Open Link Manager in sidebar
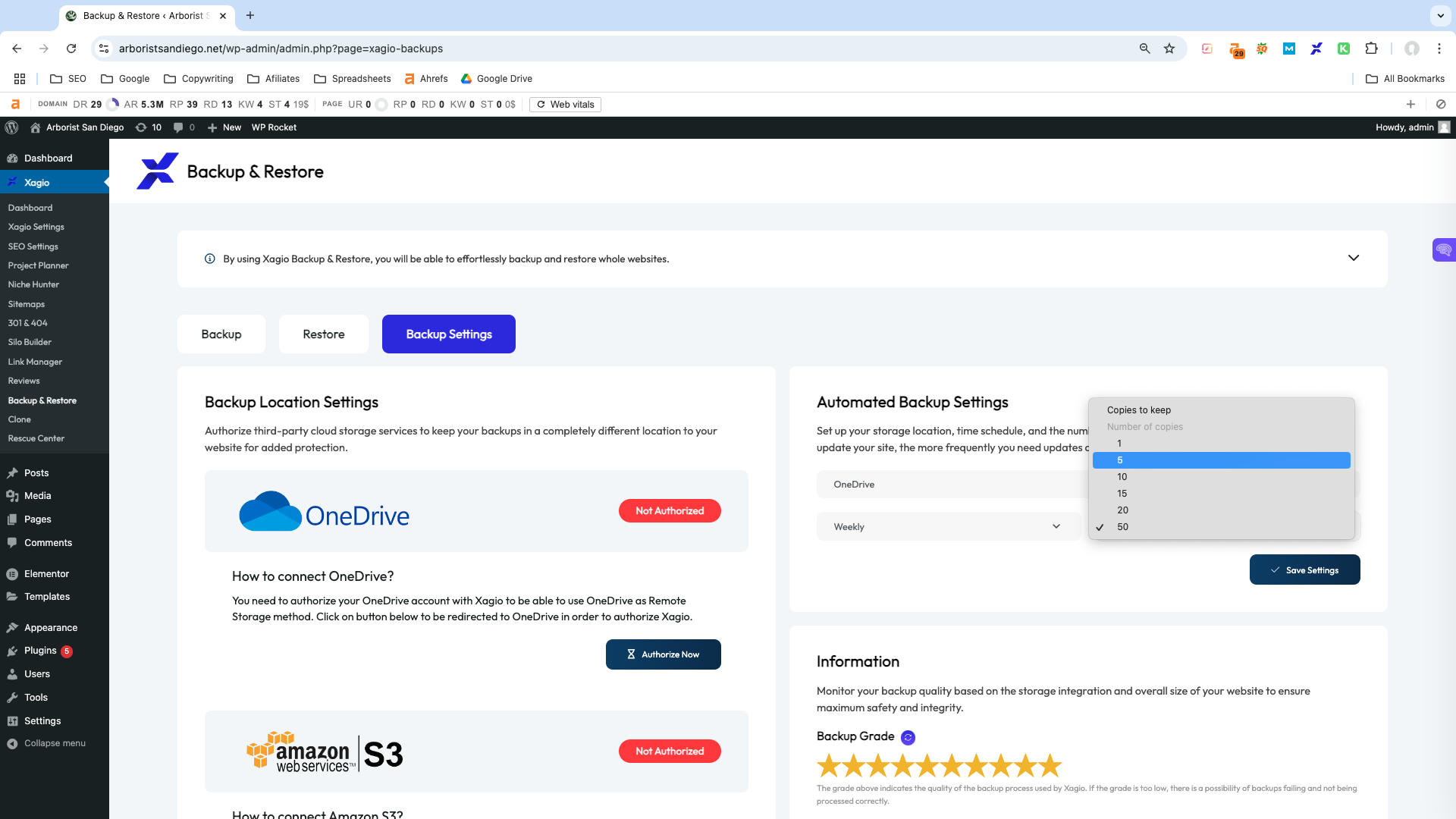1456x819 pixels. point(35,362)
